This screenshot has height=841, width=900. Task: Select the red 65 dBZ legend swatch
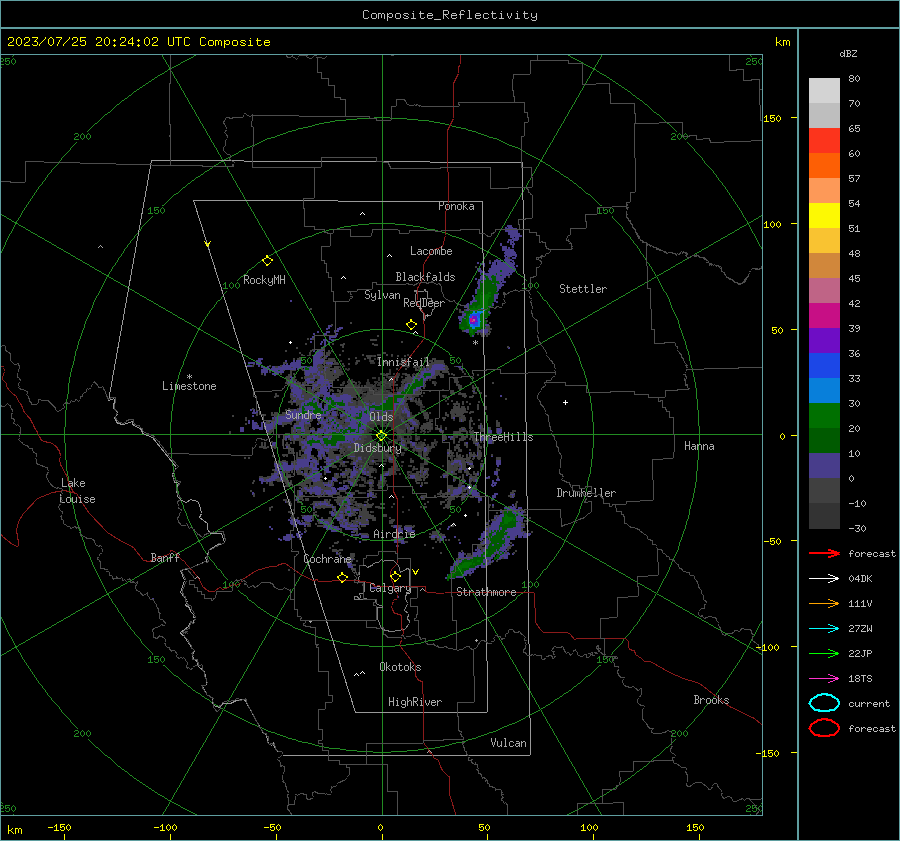click(x=824, y=140)
